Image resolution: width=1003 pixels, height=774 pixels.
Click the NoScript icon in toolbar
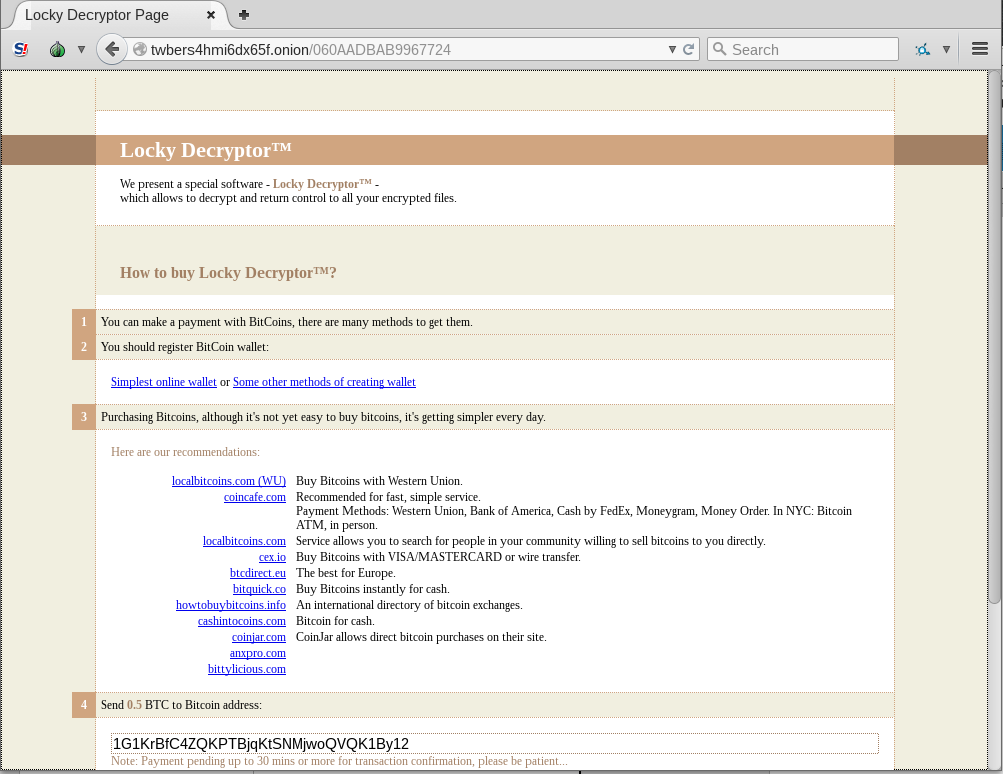tap(20, 49)
